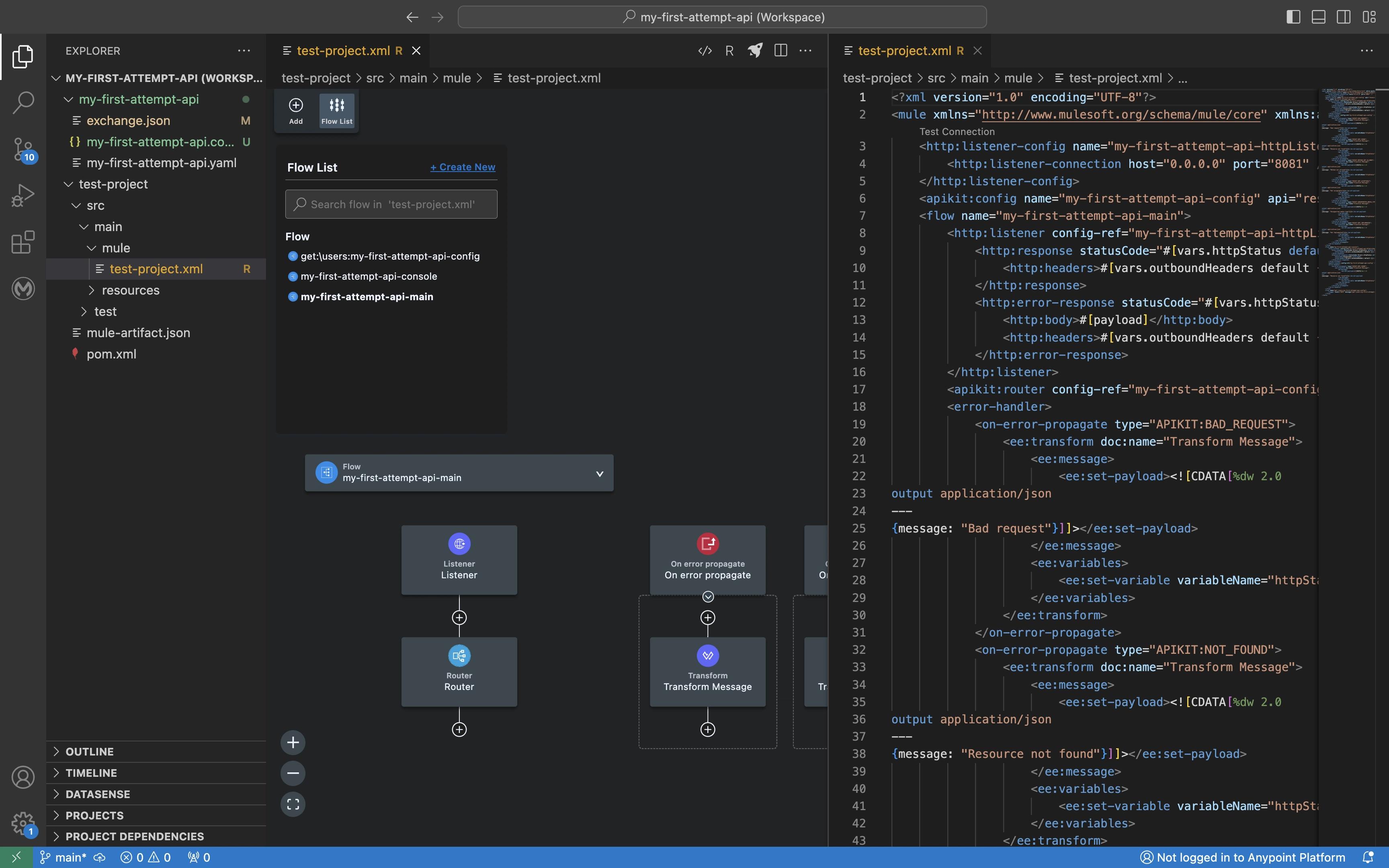Viewport: 1389px width, 868px height.
Task: Toggle the Flow List panel
Action: point(337,110)
